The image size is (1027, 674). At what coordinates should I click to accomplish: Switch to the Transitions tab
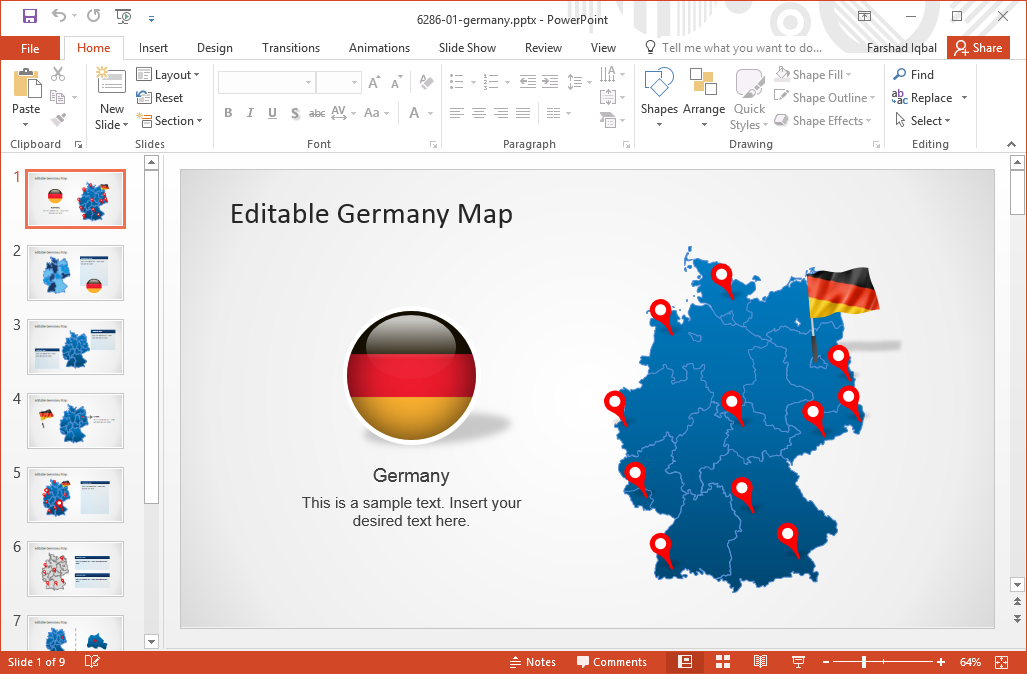coord(291,48)
